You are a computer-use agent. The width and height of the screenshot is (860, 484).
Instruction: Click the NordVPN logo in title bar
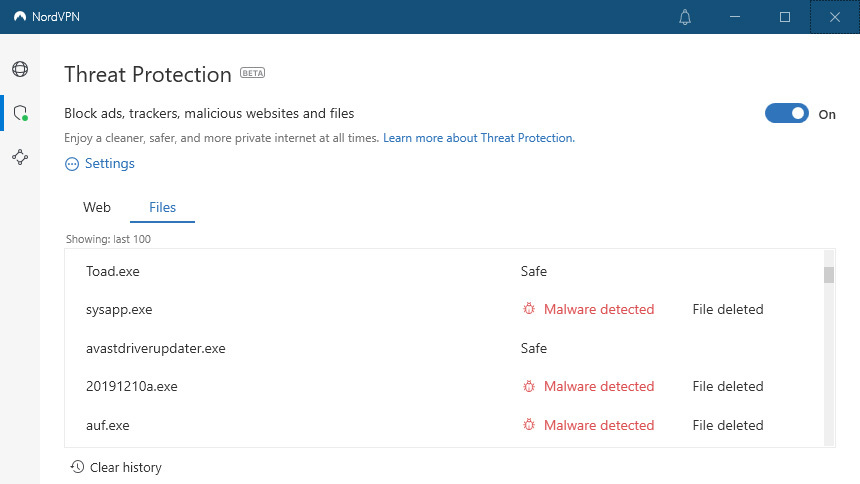pos(20,17)
